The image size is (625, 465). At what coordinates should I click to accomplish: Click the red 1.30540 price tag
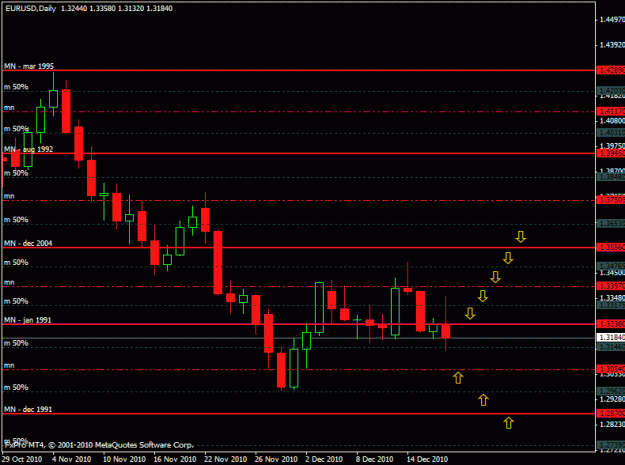pyautogui.click(x=611, y=369)
